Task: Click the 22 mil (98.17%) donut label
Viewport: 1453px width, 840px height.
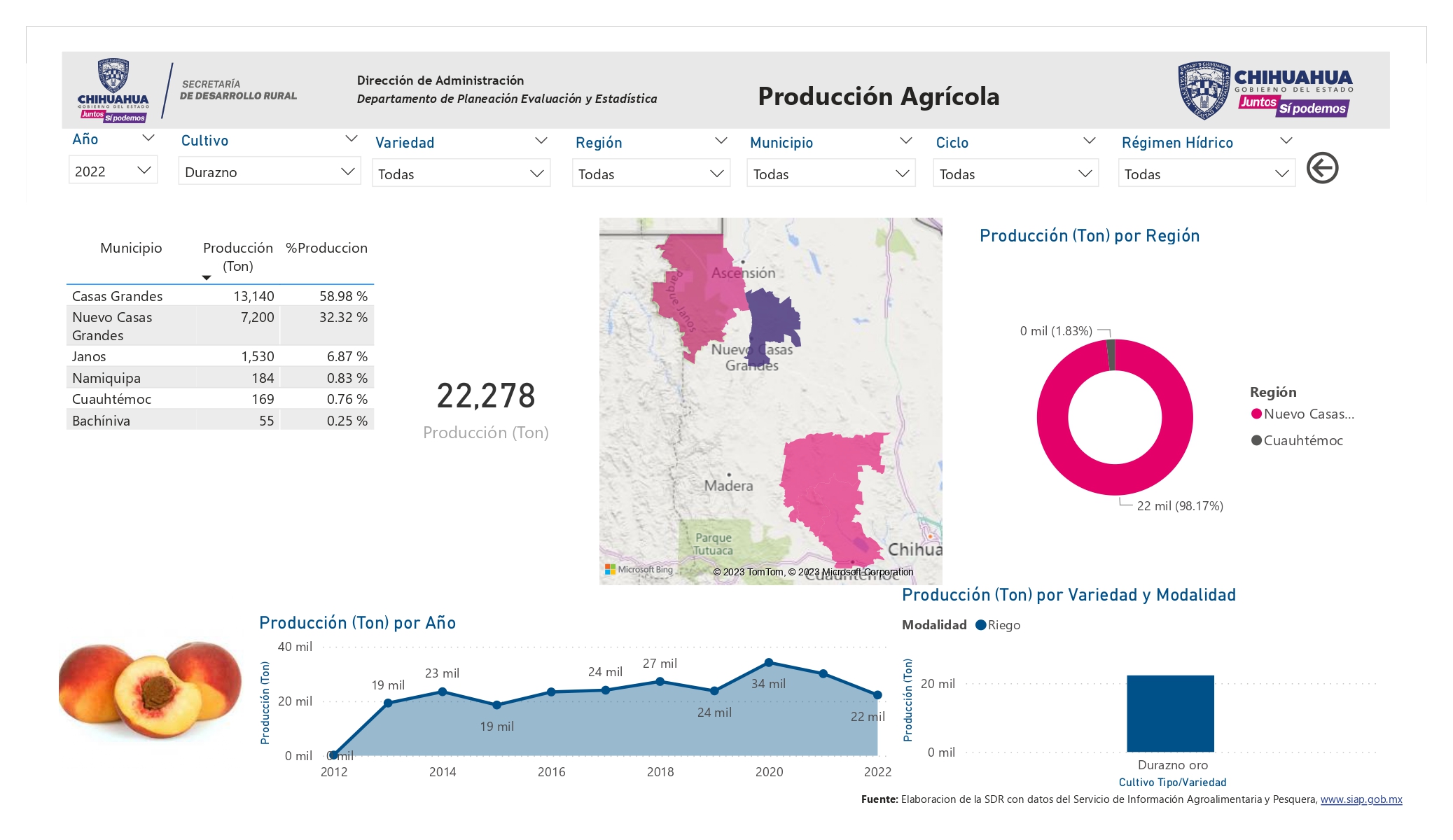Action: (1180, 505)
